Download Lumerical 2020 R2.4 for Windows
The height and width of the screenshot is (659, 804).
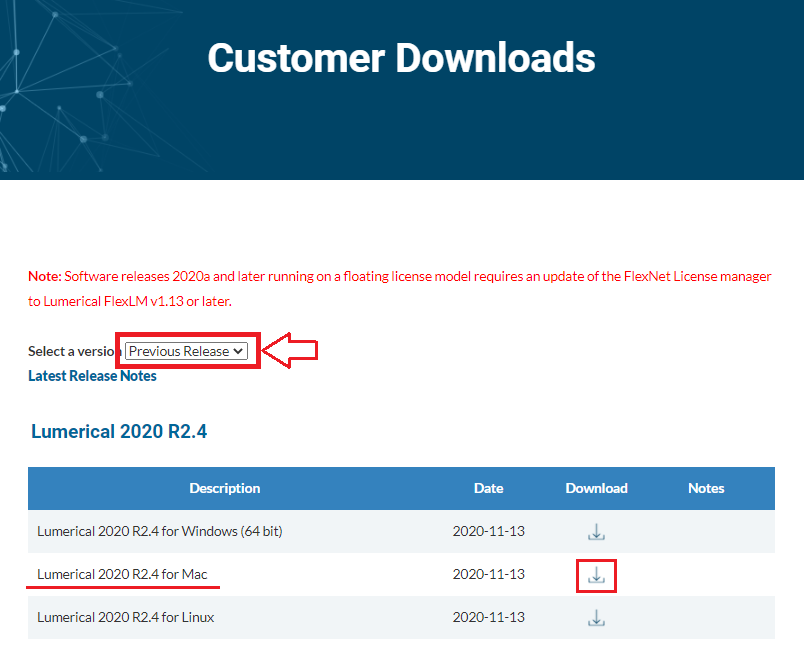coord(596,532)
